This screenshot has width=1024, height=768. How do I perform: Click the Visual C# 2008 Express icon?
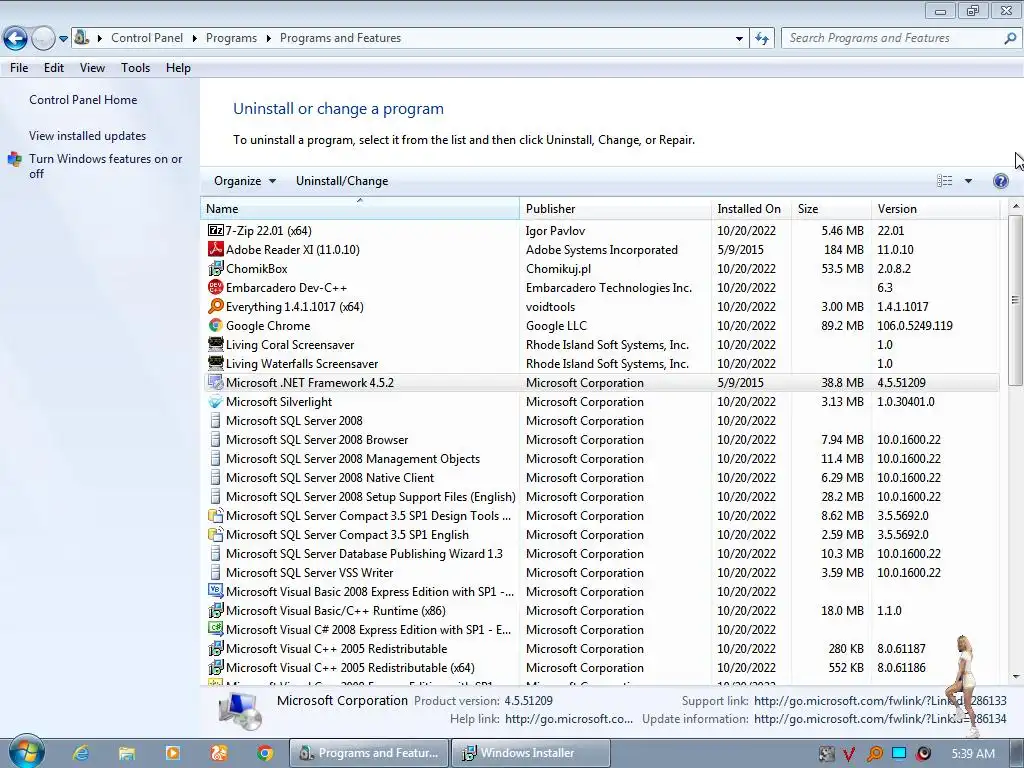tap(216, 629)
